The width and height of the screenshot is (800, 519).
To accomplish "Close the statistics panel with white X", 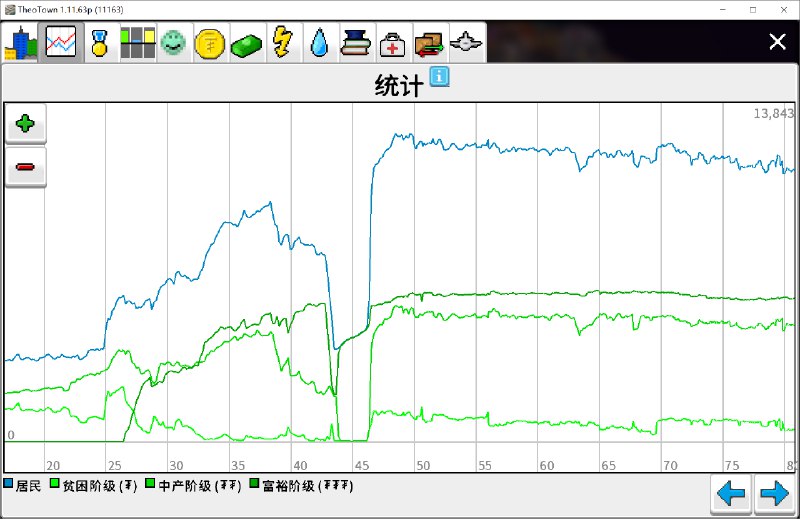I will point(777,41).
